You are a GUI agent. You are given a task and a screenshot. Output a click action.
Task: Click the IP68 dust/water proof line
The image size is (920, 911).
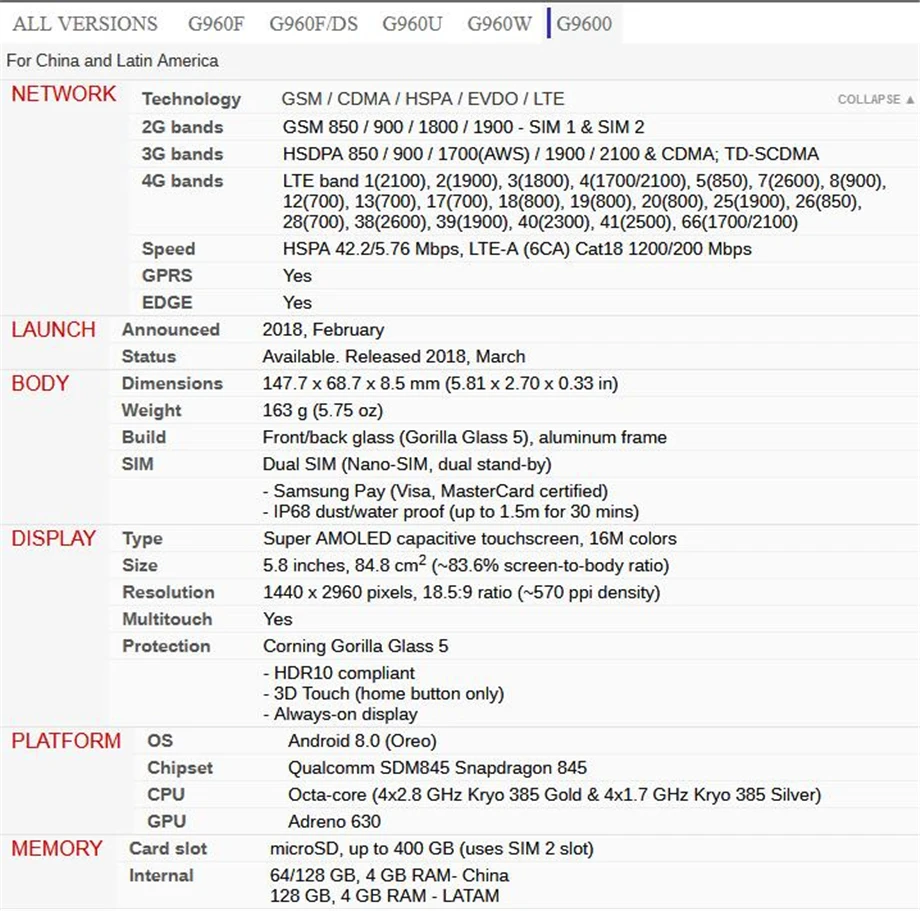[451, 512]
